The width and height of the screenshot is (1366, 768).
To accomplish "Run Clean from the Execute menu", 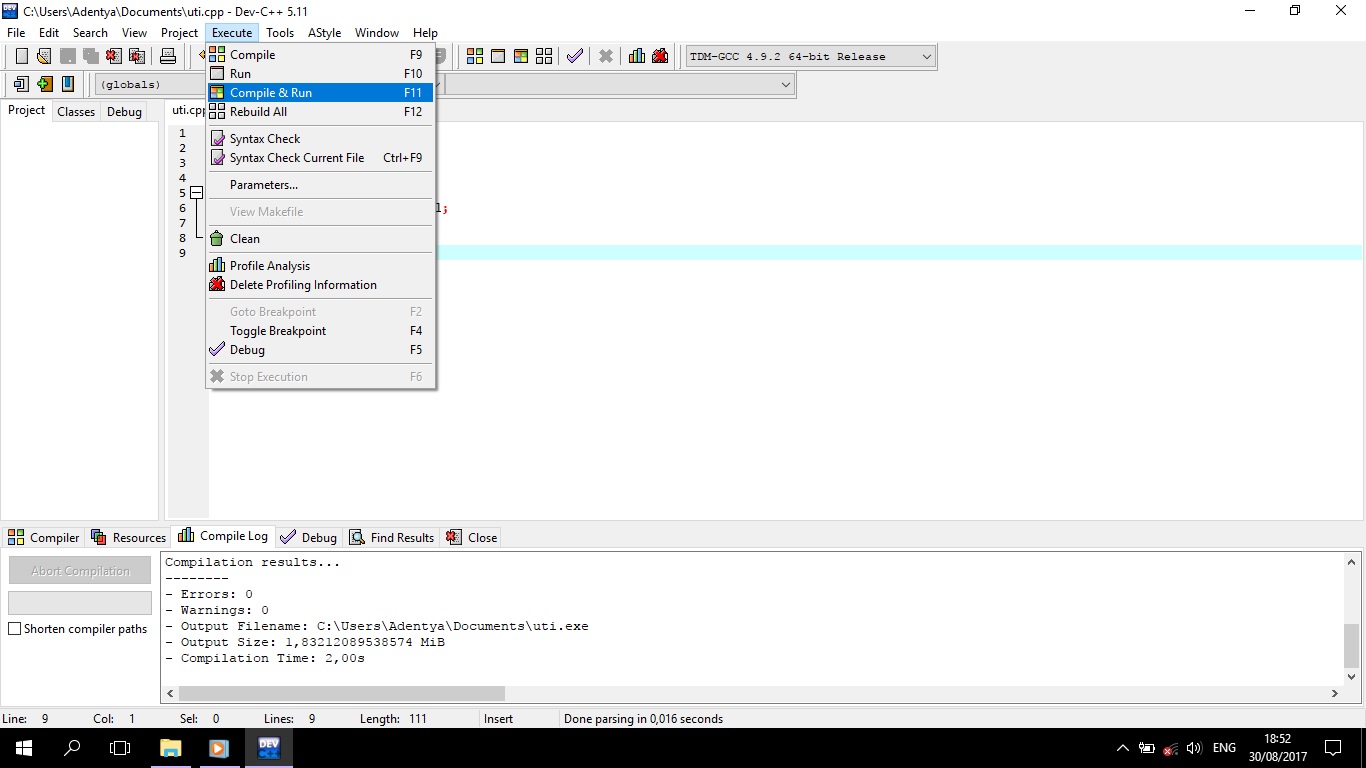I will click(245, 238).
